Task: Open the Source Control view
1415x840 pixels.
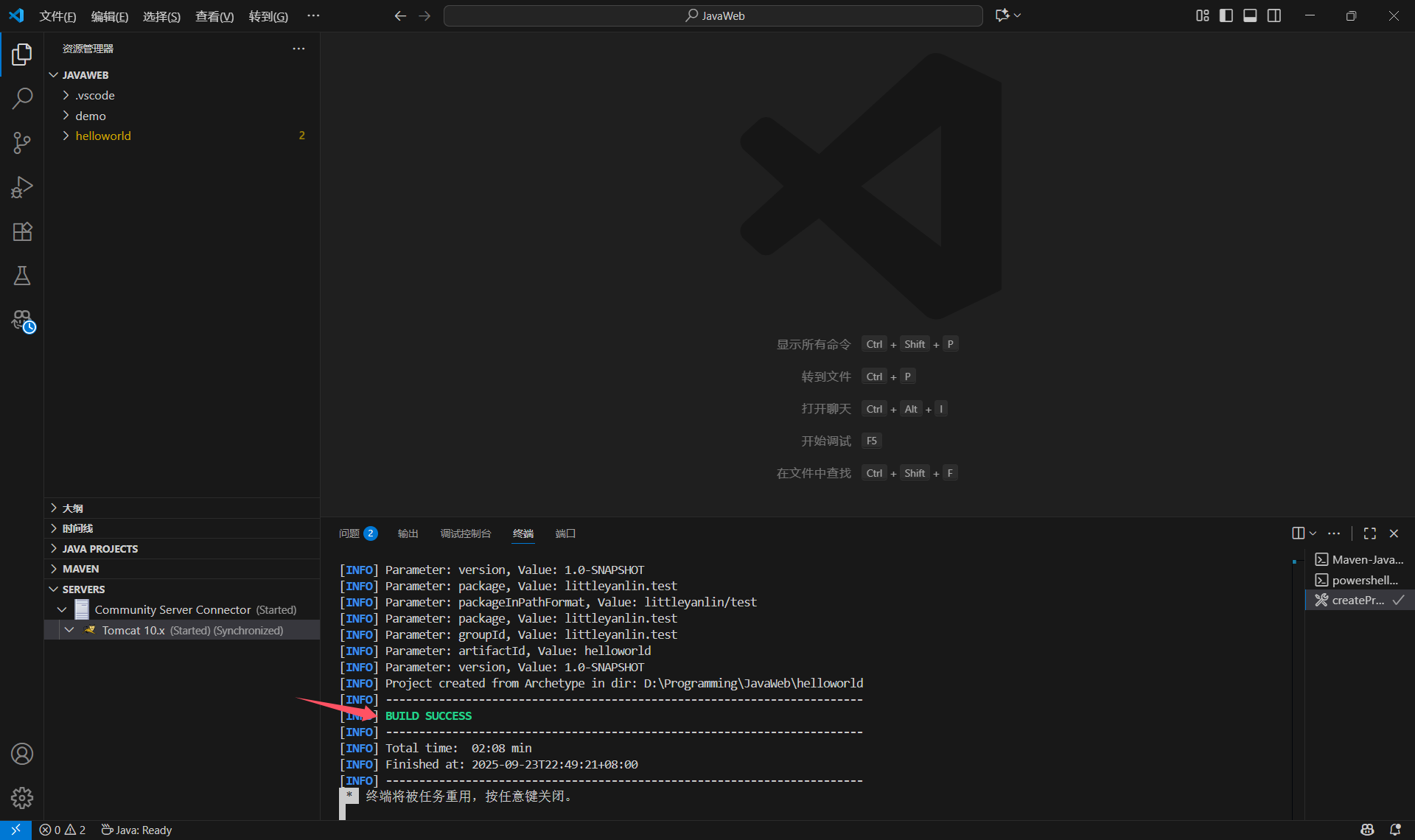Action: coord(22,142)
